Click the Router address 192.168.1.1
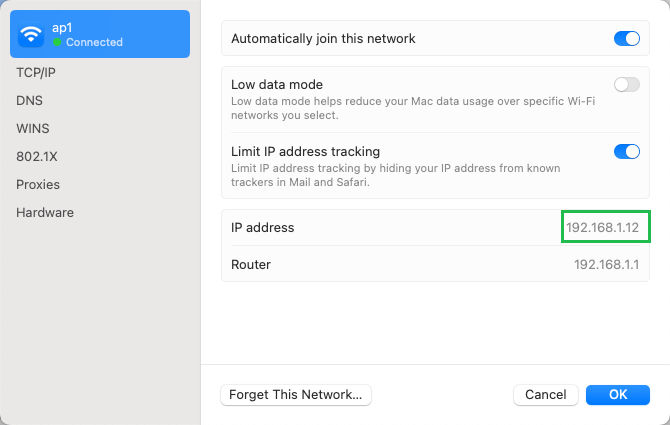The image size is (670, 425). (x=606, y=264)
